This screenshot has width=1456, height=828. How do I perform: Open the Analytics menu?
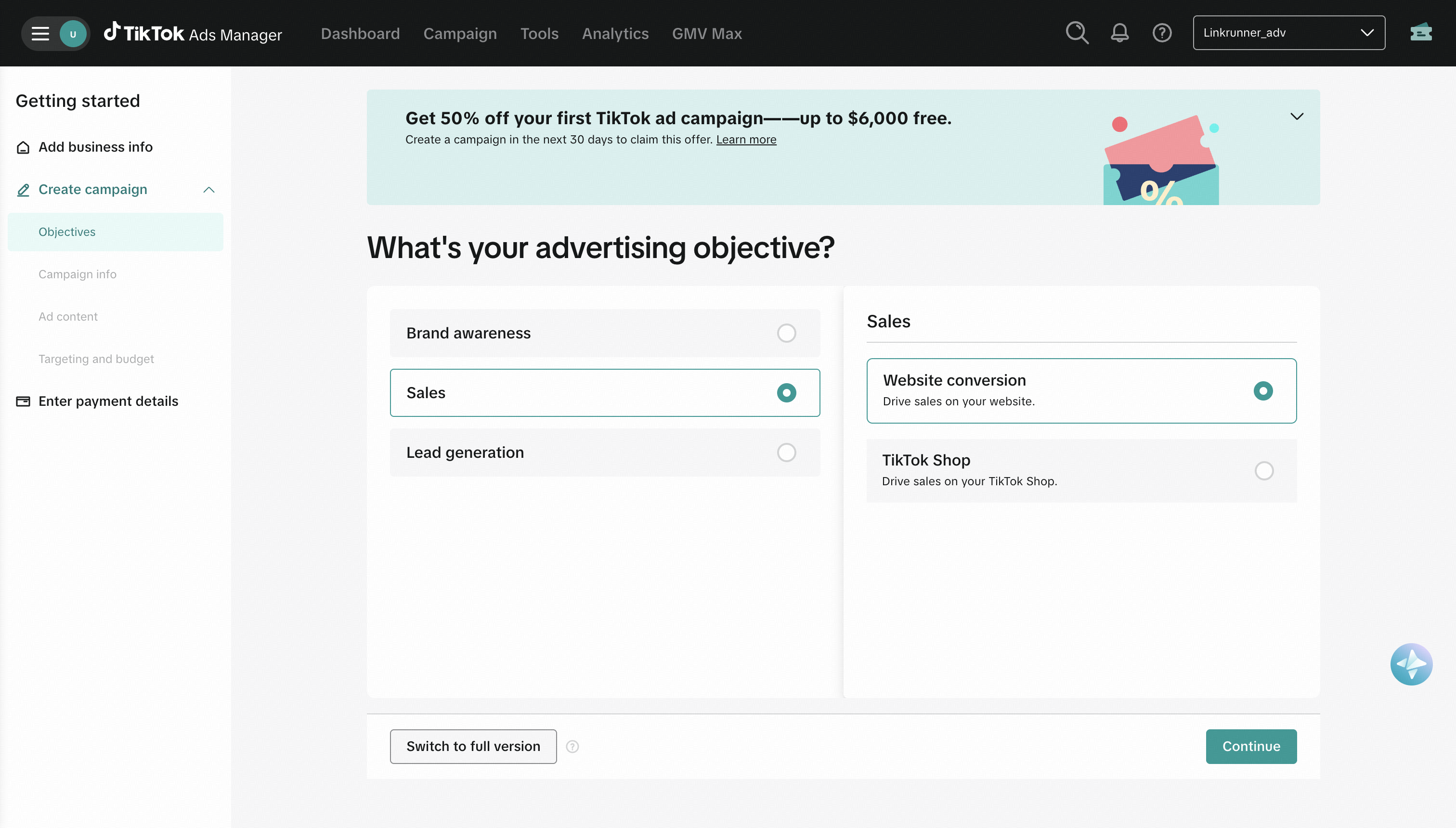coord(615,34)
